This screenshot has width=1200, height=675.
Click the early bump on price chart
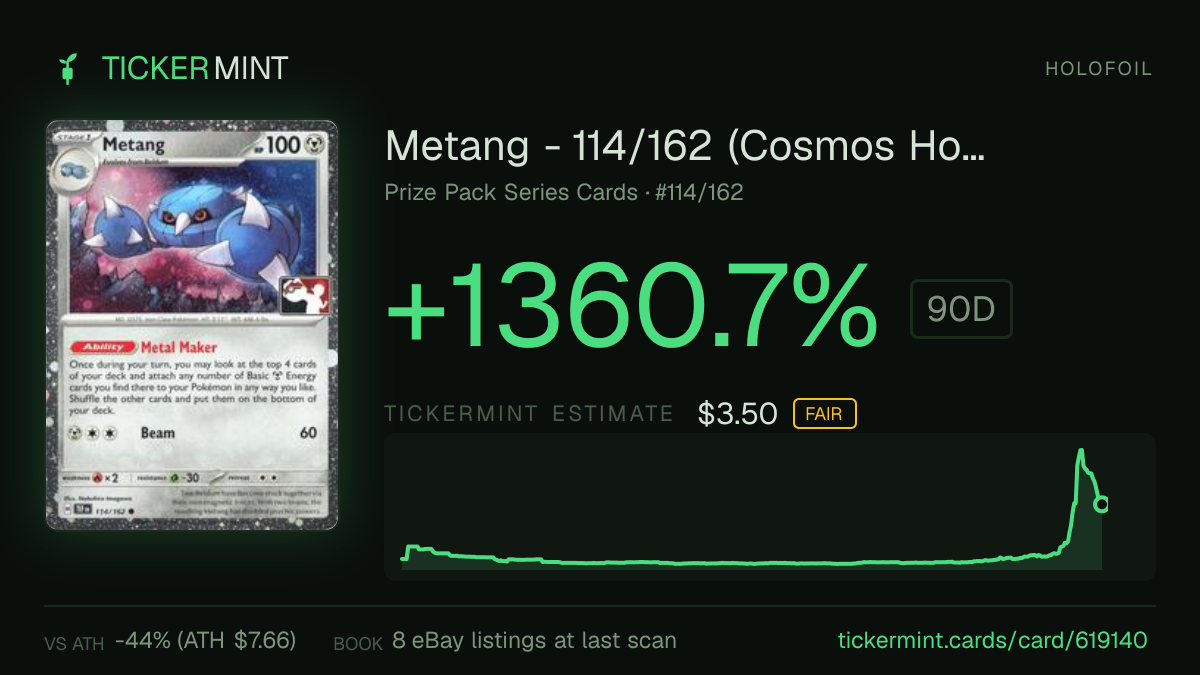(418, 549)
